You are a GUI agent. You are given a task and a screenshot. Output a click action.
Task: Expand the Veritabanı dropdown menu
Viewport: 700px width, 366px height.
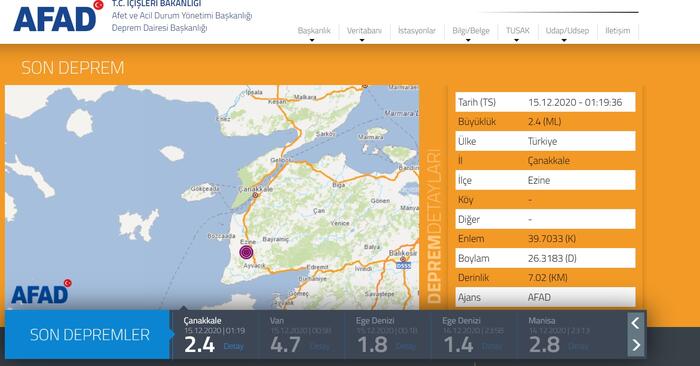[x=364, y=31]
